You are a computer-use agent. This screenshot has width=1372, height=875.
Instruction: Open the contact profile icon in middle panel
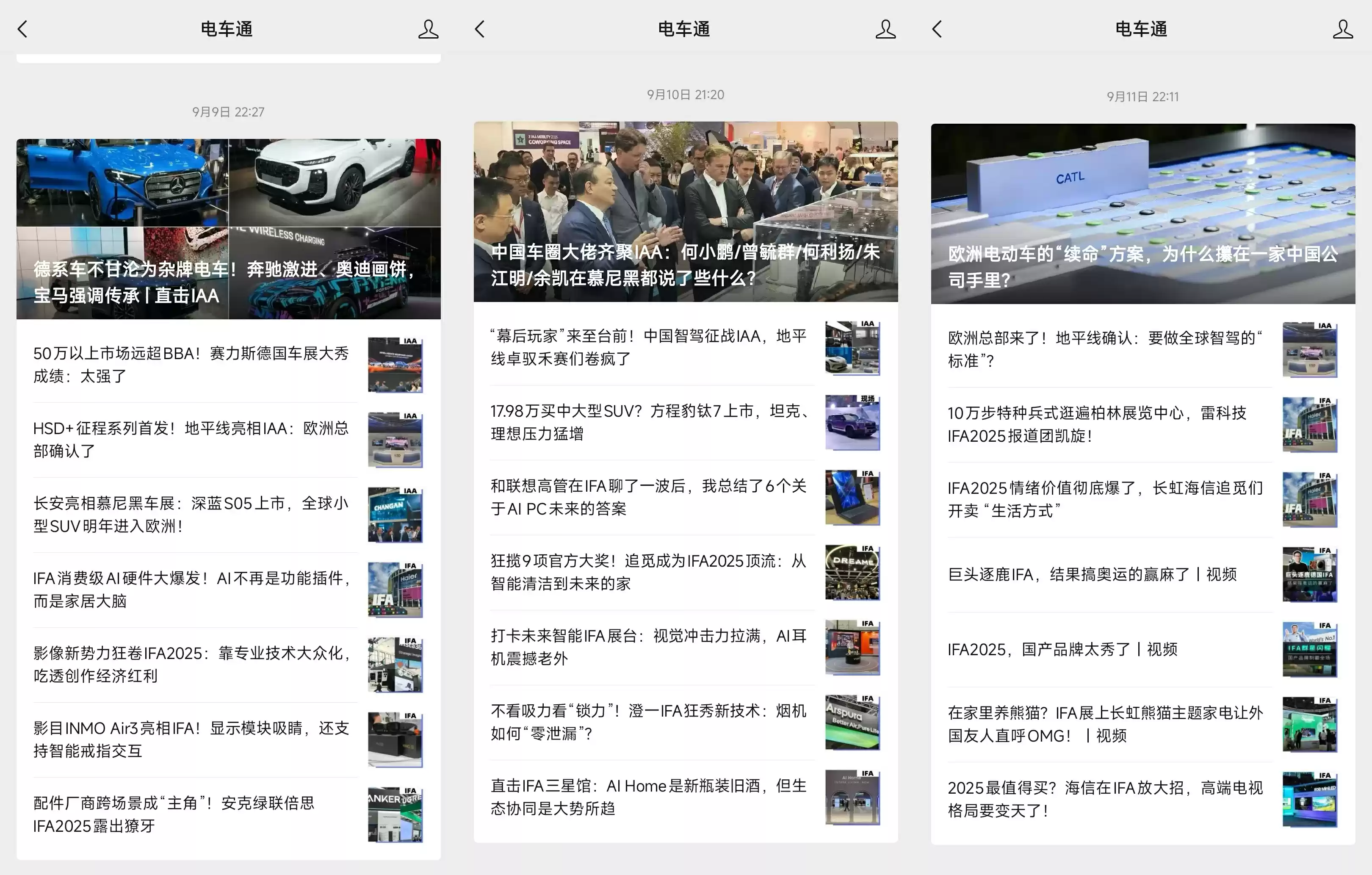point(885,28)
